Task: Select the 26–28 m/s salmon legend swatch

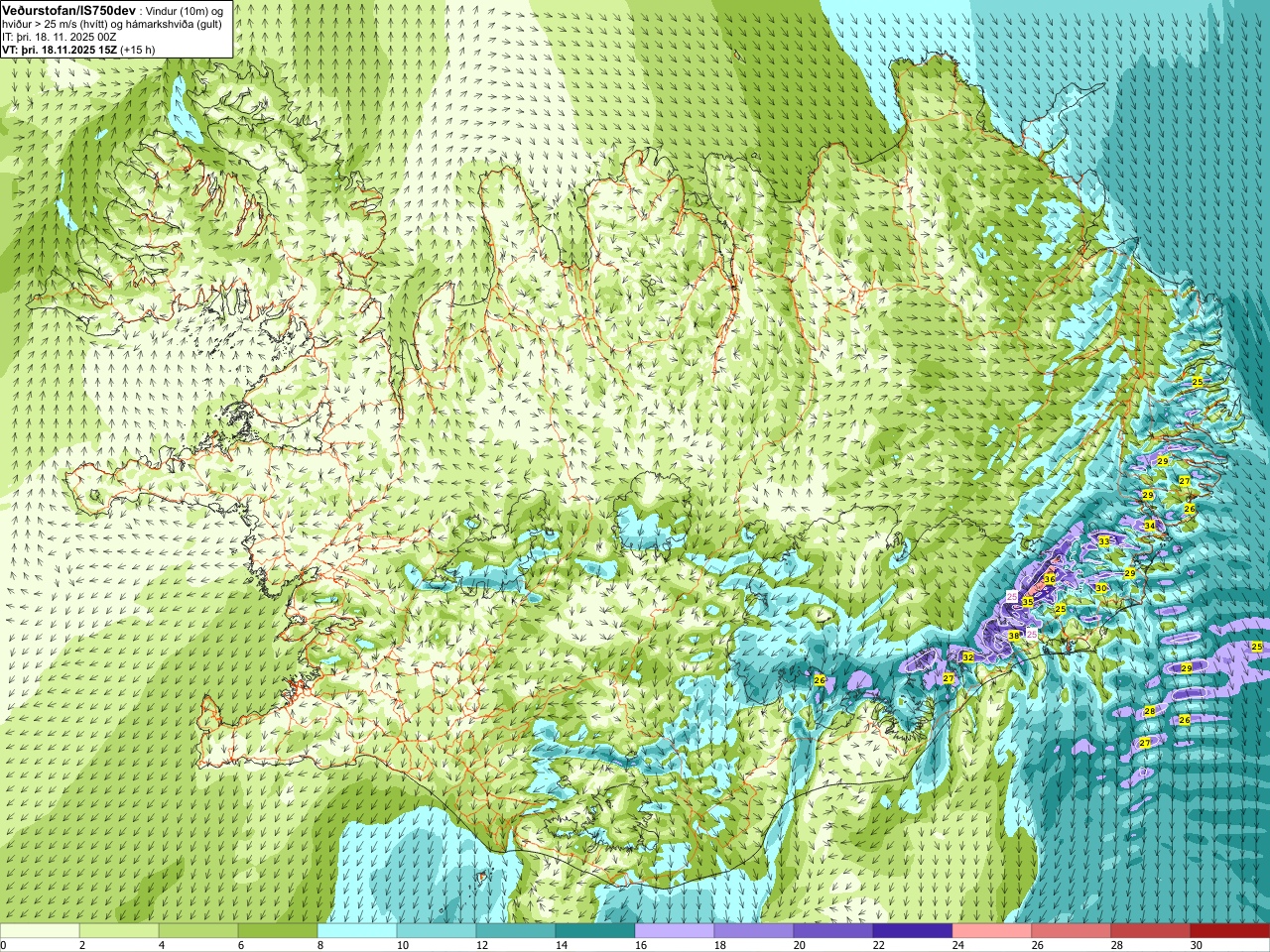Action: 1072,931
